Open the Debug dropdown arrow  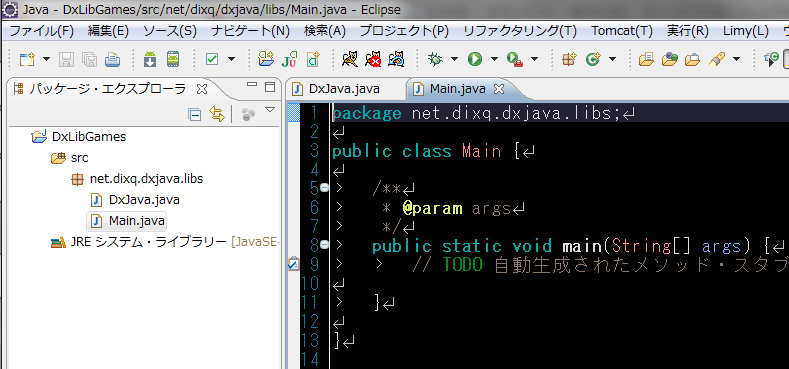coord(454,59)
